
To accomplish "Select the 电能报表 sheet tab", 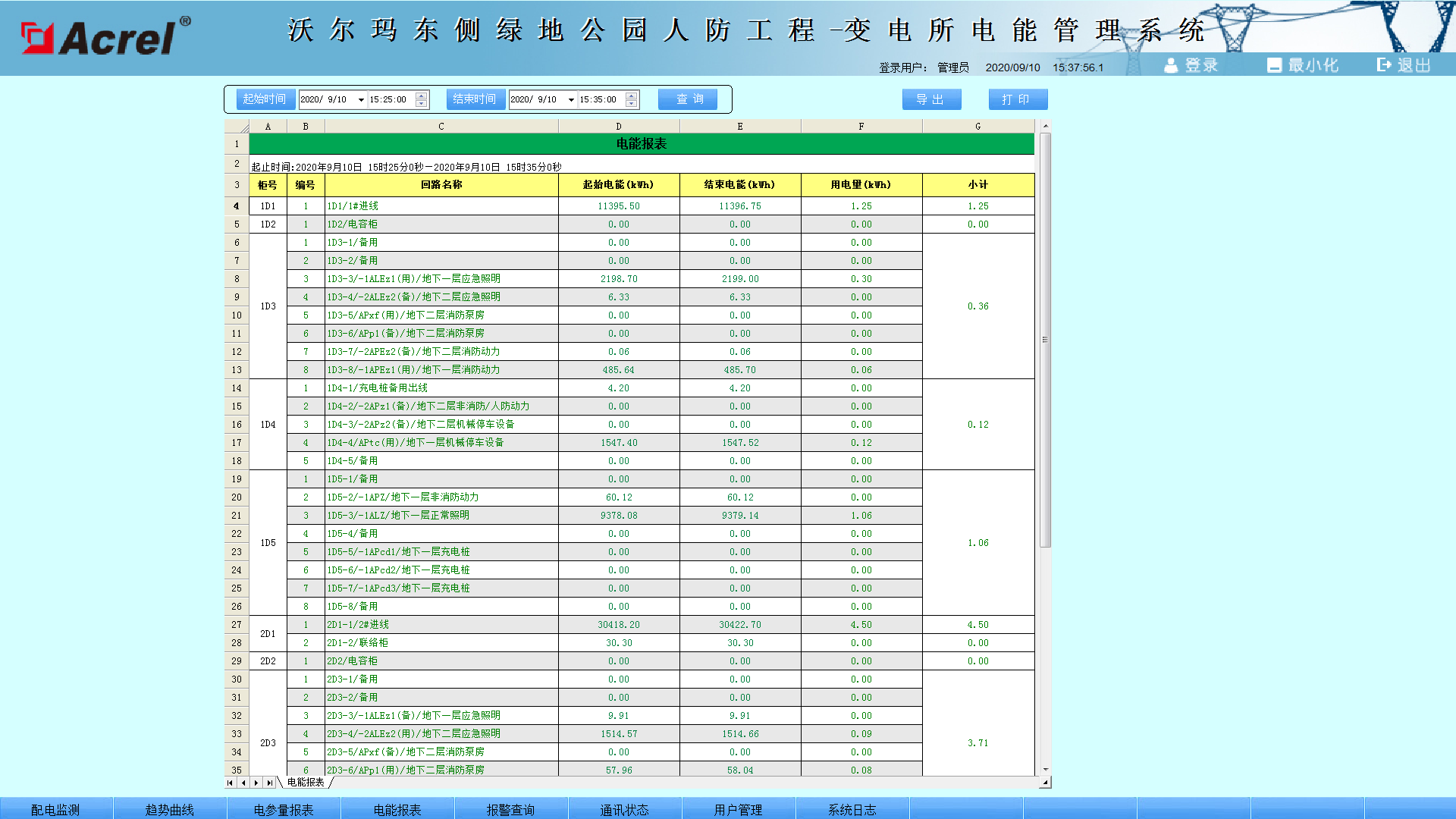I will pyautogui.click(x=304, y=782).
